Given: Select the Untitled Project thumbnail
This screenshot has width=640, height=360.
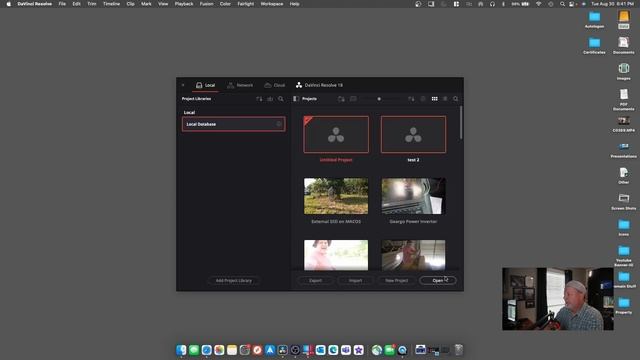Looking at the screenshot, I should coord(336,135).
